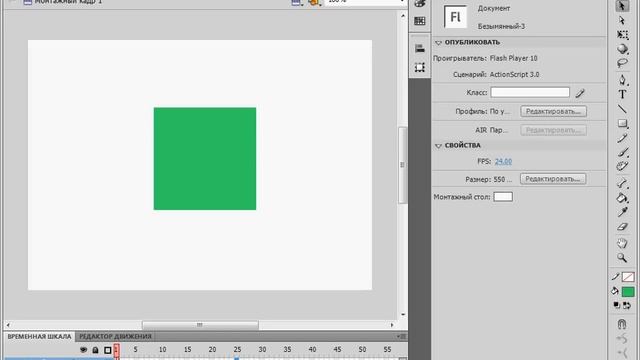
Task: Select the Deco tool
Action: click(x=622, y=166)
